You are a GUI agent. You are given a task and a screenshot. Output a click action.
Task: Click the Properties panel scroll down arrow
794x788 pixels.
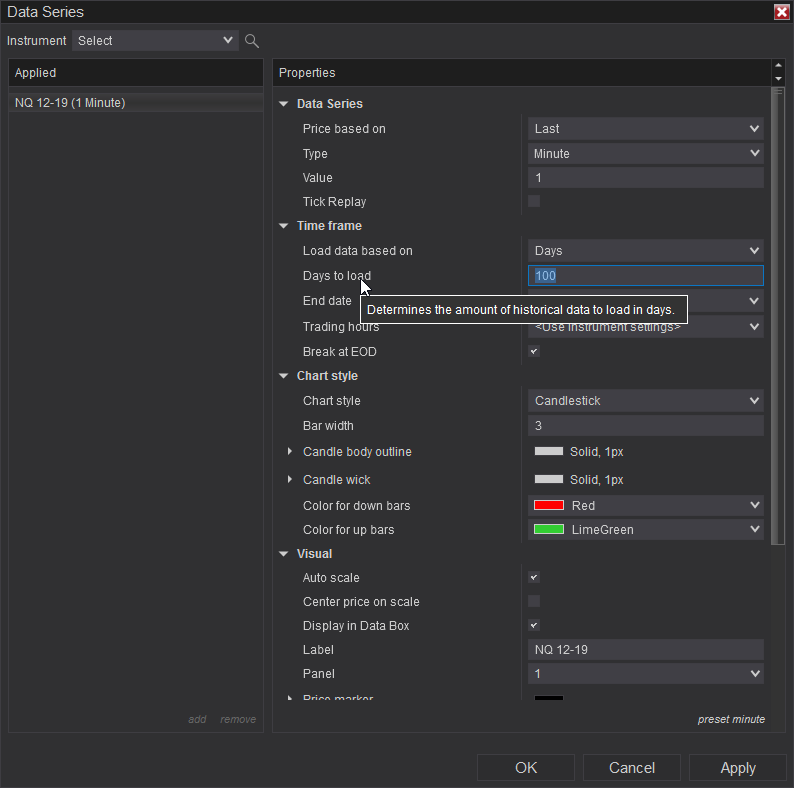click(779, 78)
